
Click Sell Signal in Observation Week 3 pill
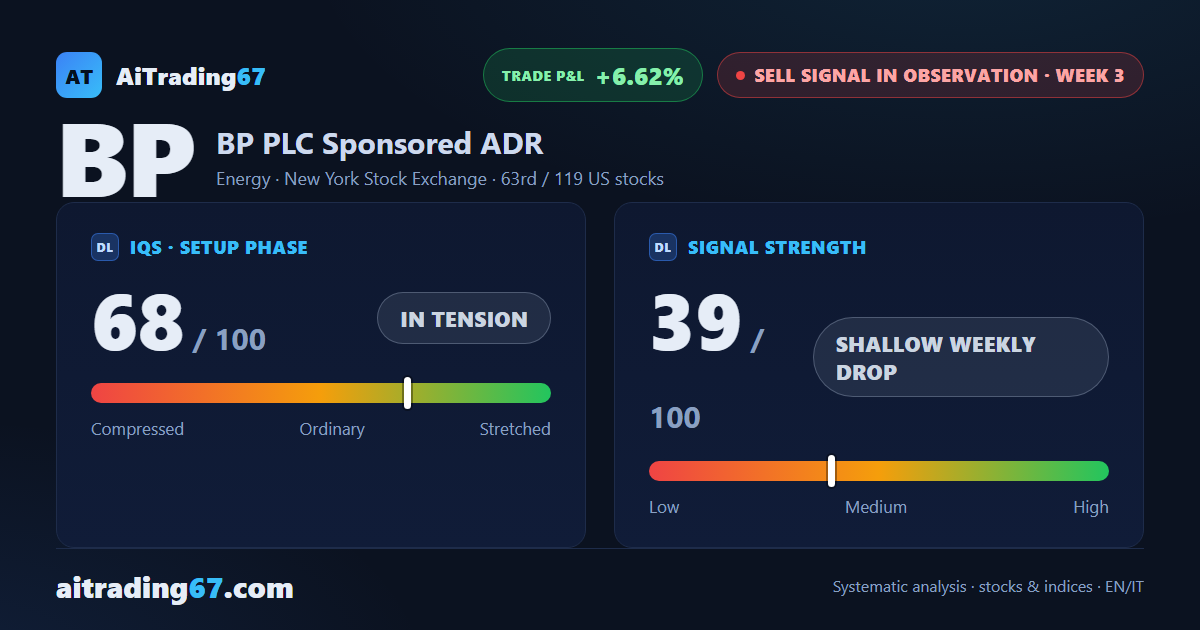(x=930, y=75)
